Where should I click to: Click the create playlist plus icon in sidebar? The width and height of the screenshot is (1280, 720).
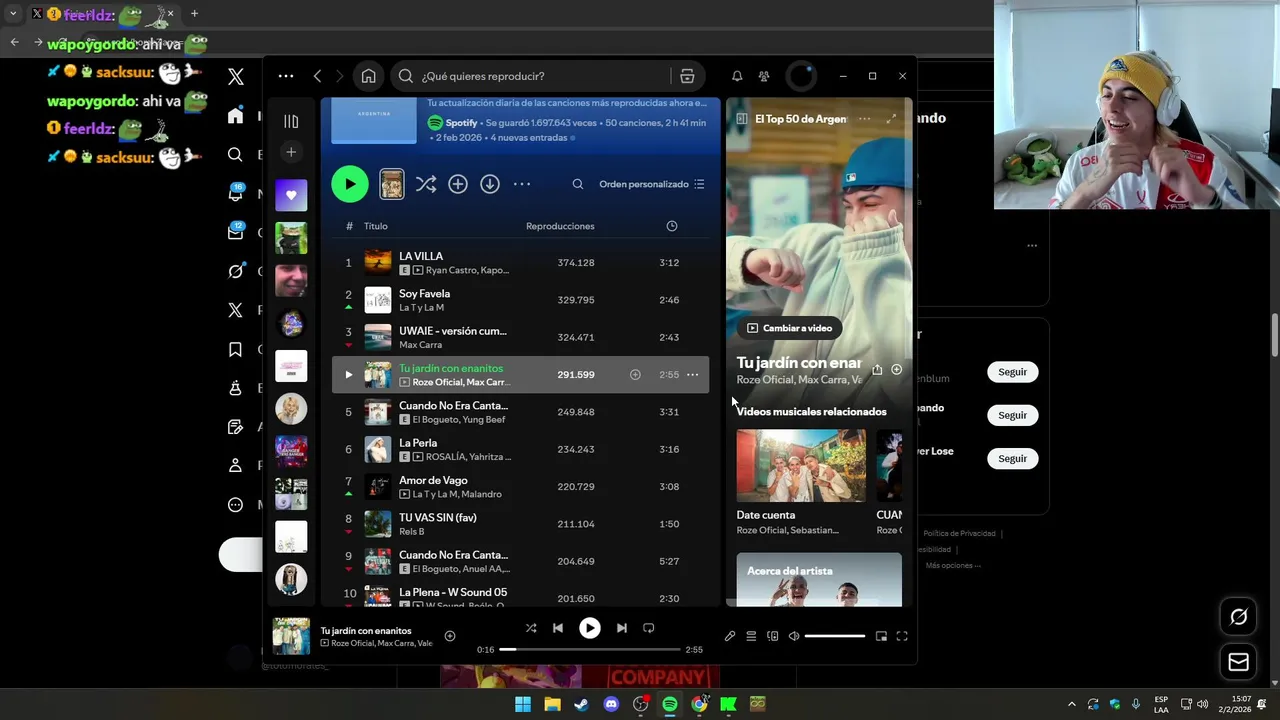point(291,152)
